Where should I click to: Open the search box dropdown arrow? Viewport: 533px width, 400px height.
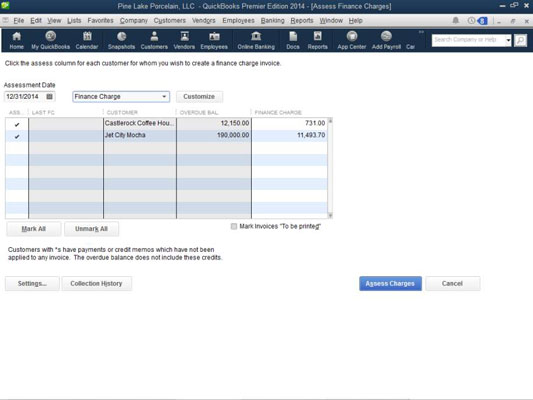click(x=508, y=40)
